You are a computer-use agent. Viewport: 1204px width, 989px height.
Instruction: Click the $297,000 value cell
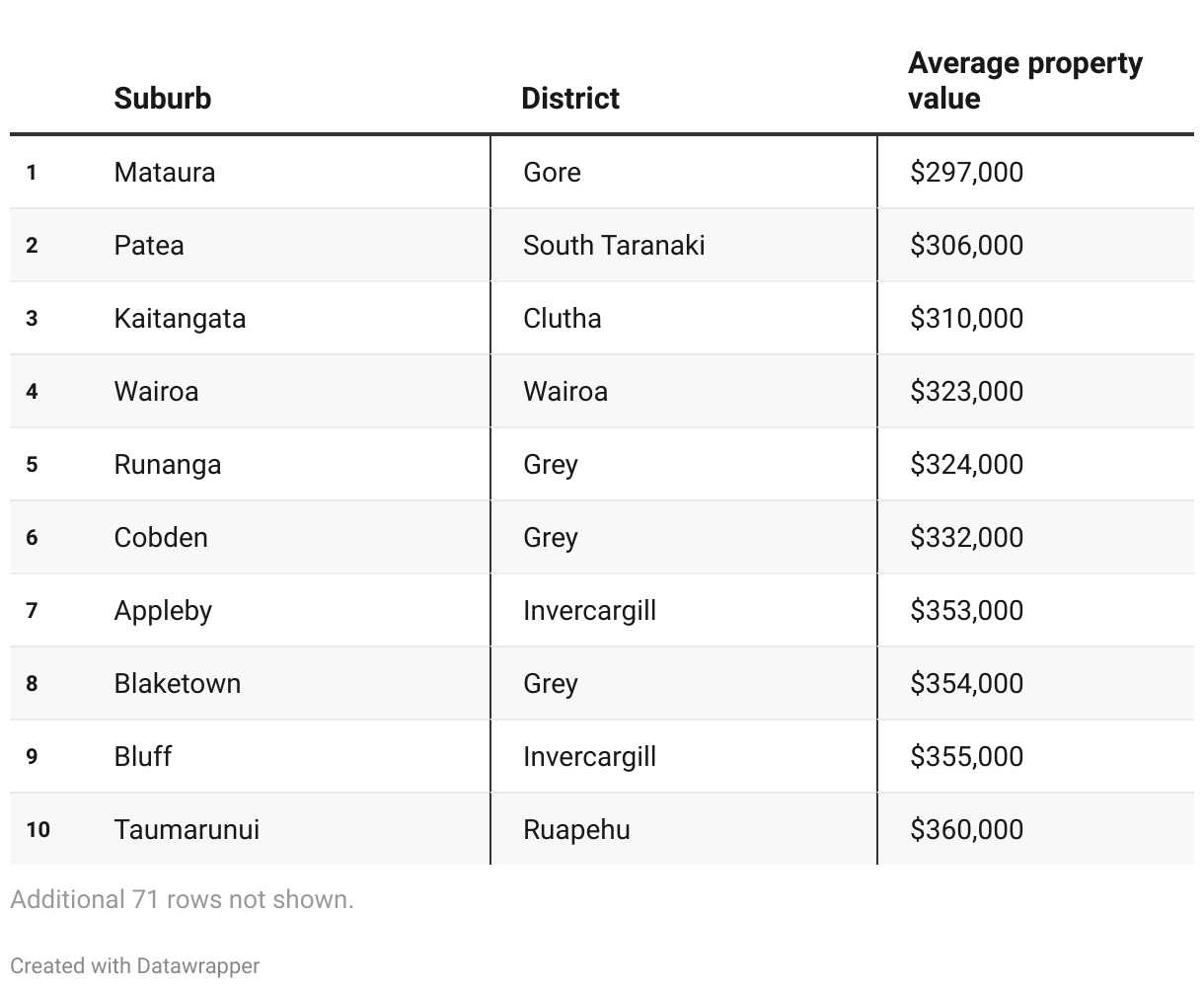tap(966, 172)
